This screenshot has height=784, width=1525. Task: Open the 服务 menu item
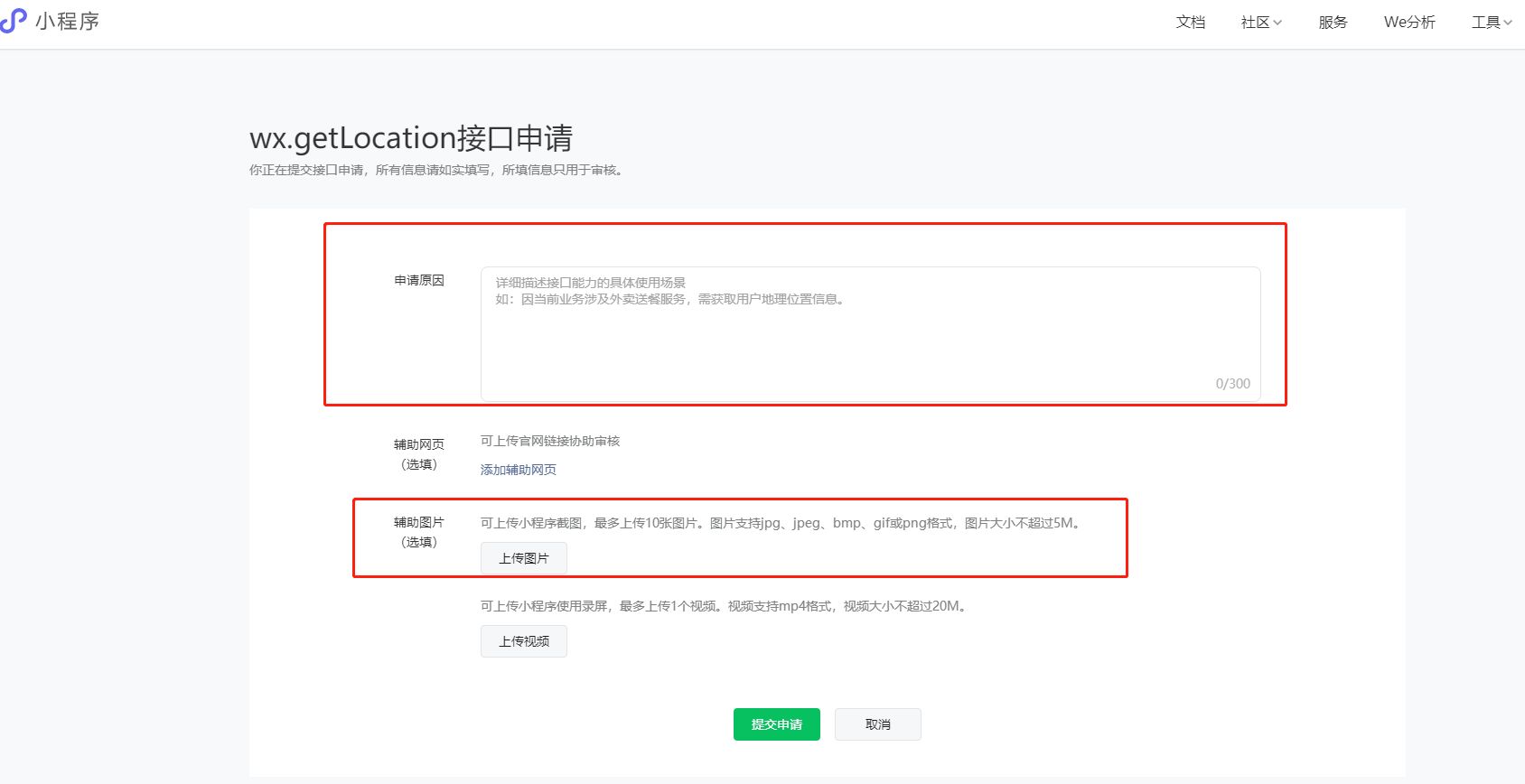pyautogui.click(x=1333, y=23)
